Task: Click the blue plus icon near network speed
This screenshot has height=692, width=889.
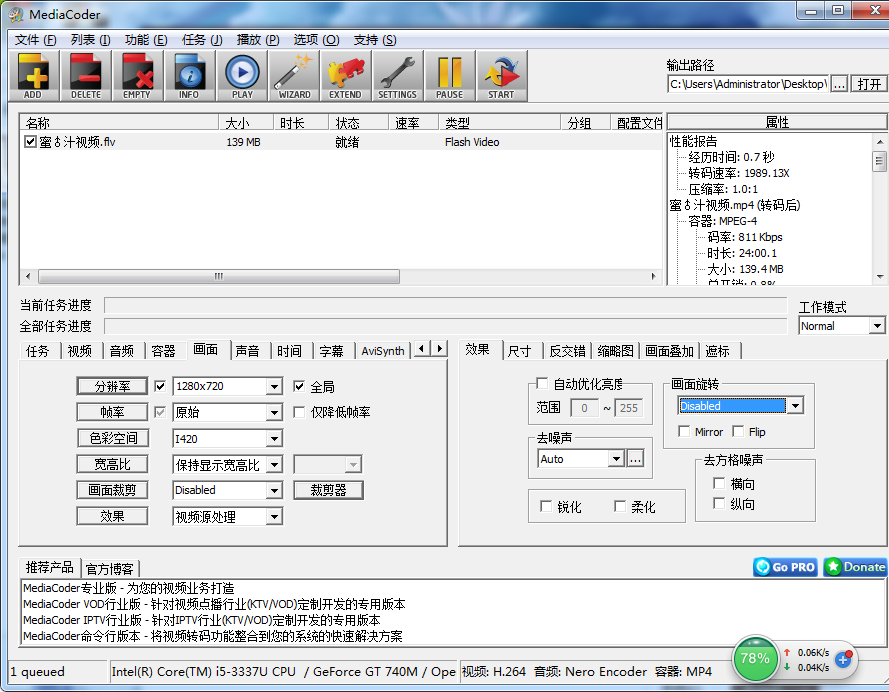Action: click(x=843, y=660)
